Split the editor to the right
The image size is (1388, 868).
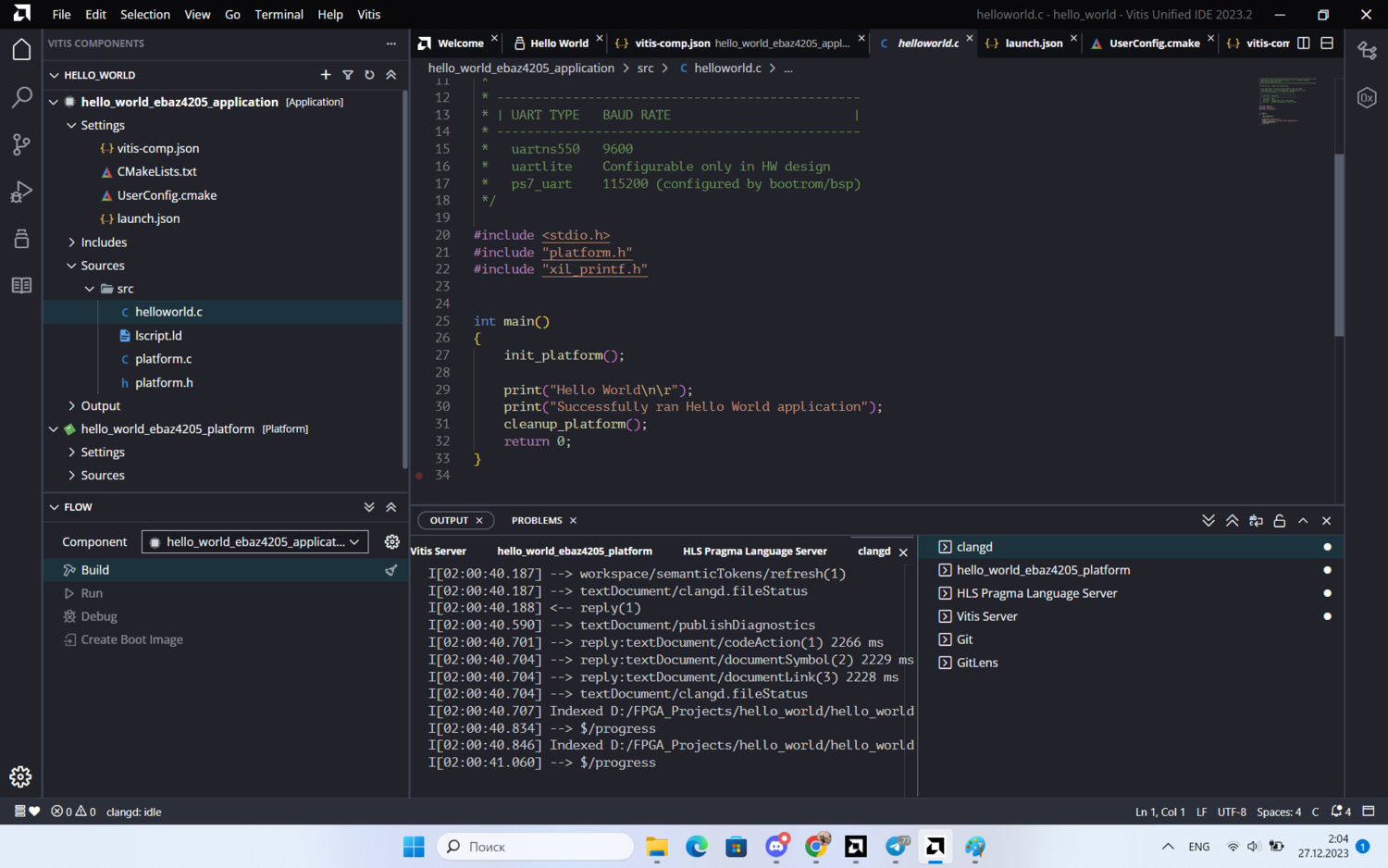(1303, 43)
